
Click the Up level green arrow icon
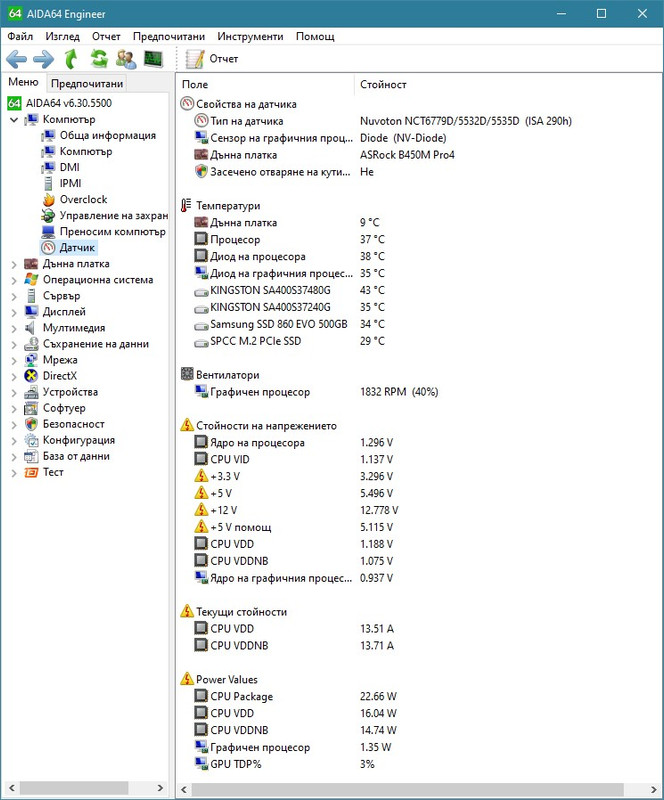click(71, 59)
